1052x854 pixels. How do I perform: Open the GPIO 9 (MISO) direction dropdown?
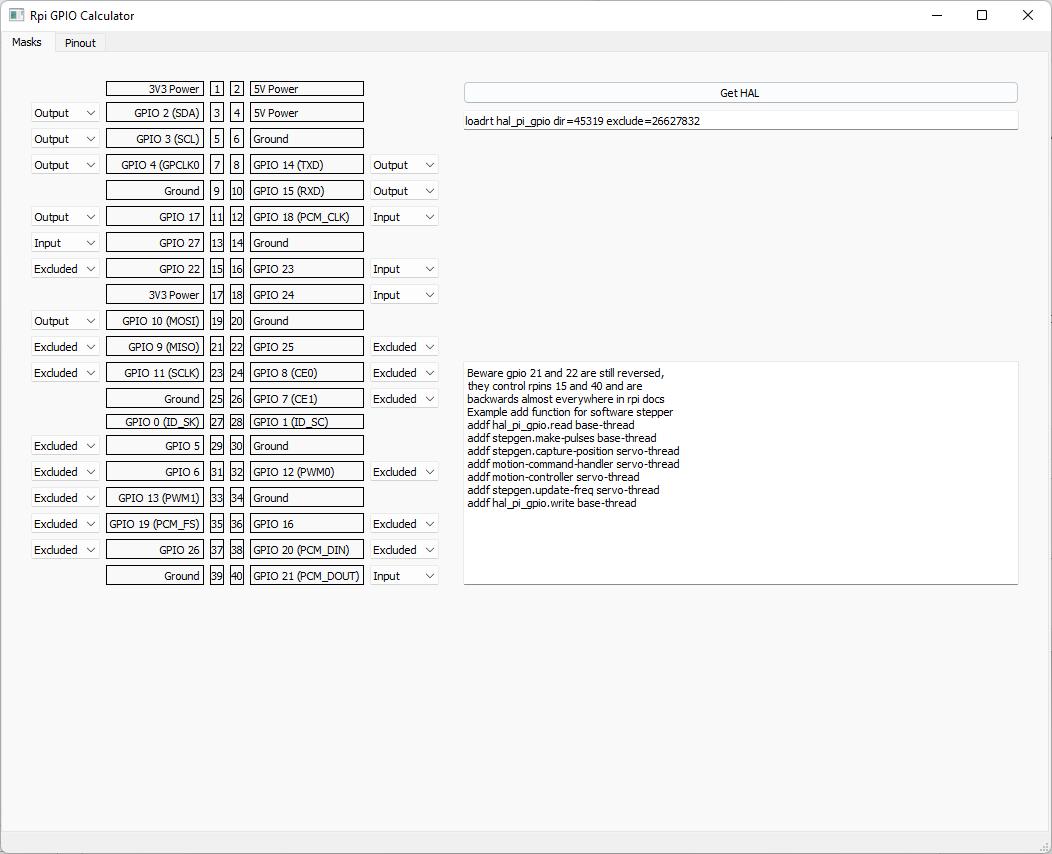click(x=65, y=347)
